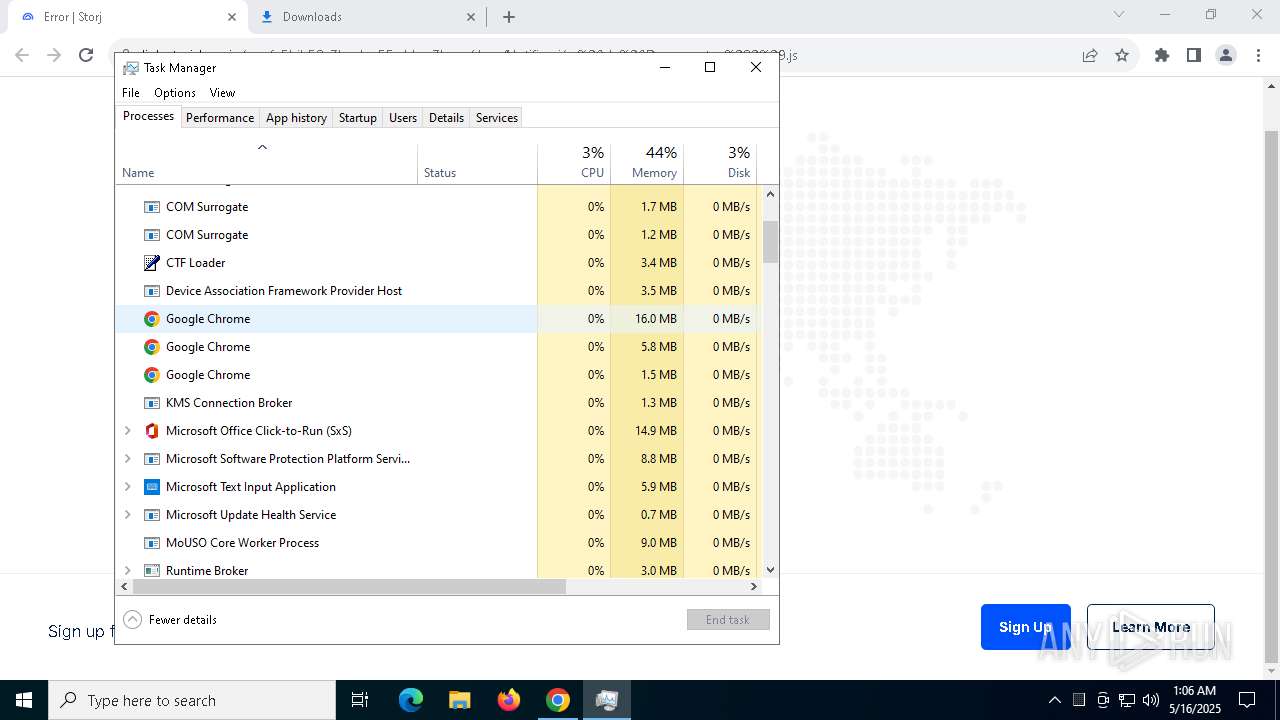1280x720 pixels.
Task: Click the Microsoft Office Click-to-Run icon
Action: tap(152, 431)
